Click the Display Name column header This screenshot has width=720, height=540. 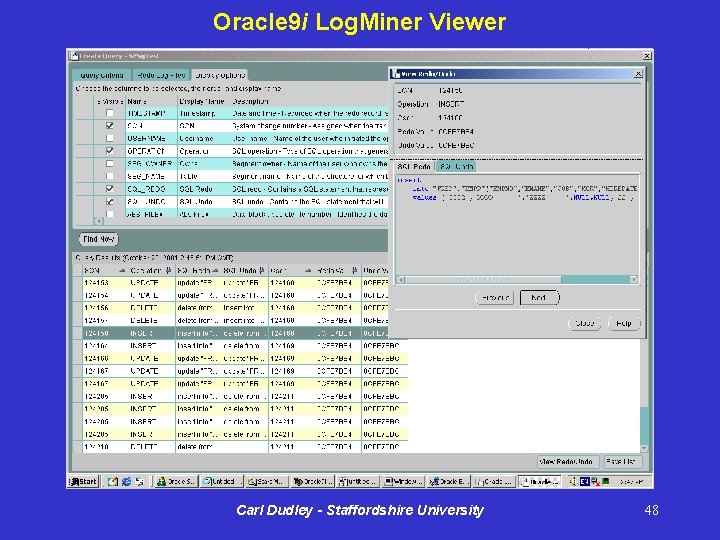[203, 101]
